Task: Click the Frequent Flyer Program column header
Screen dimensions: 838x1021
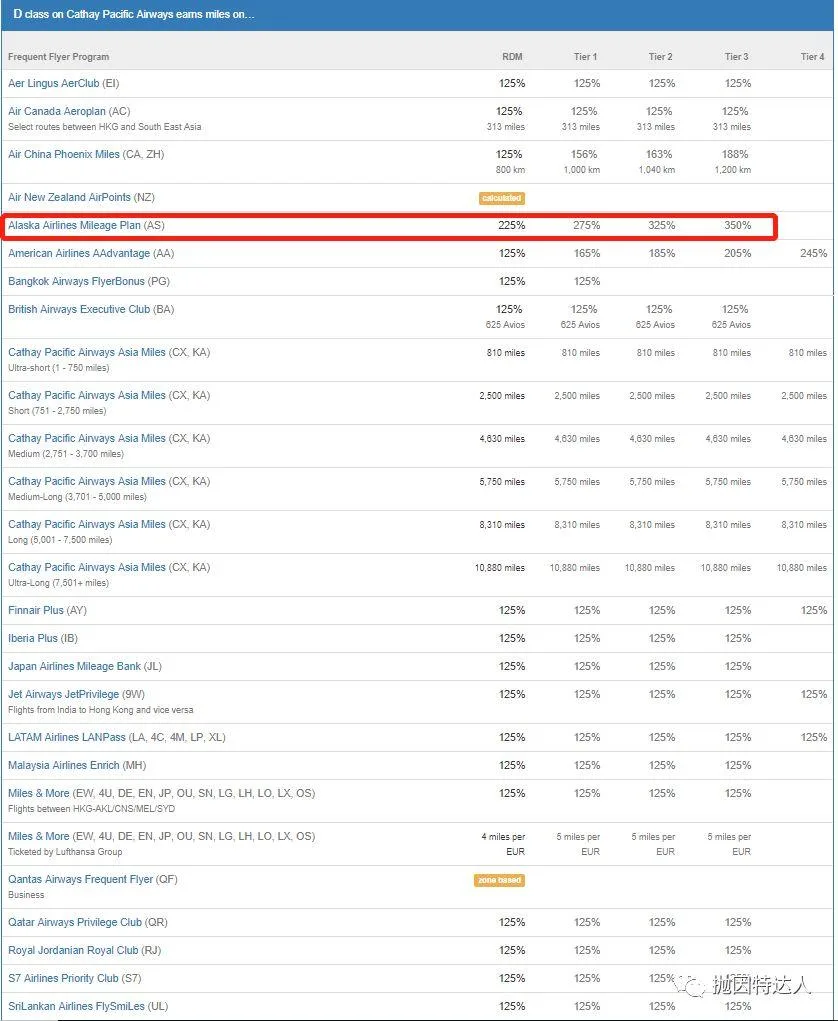Action: click(59, 57)
